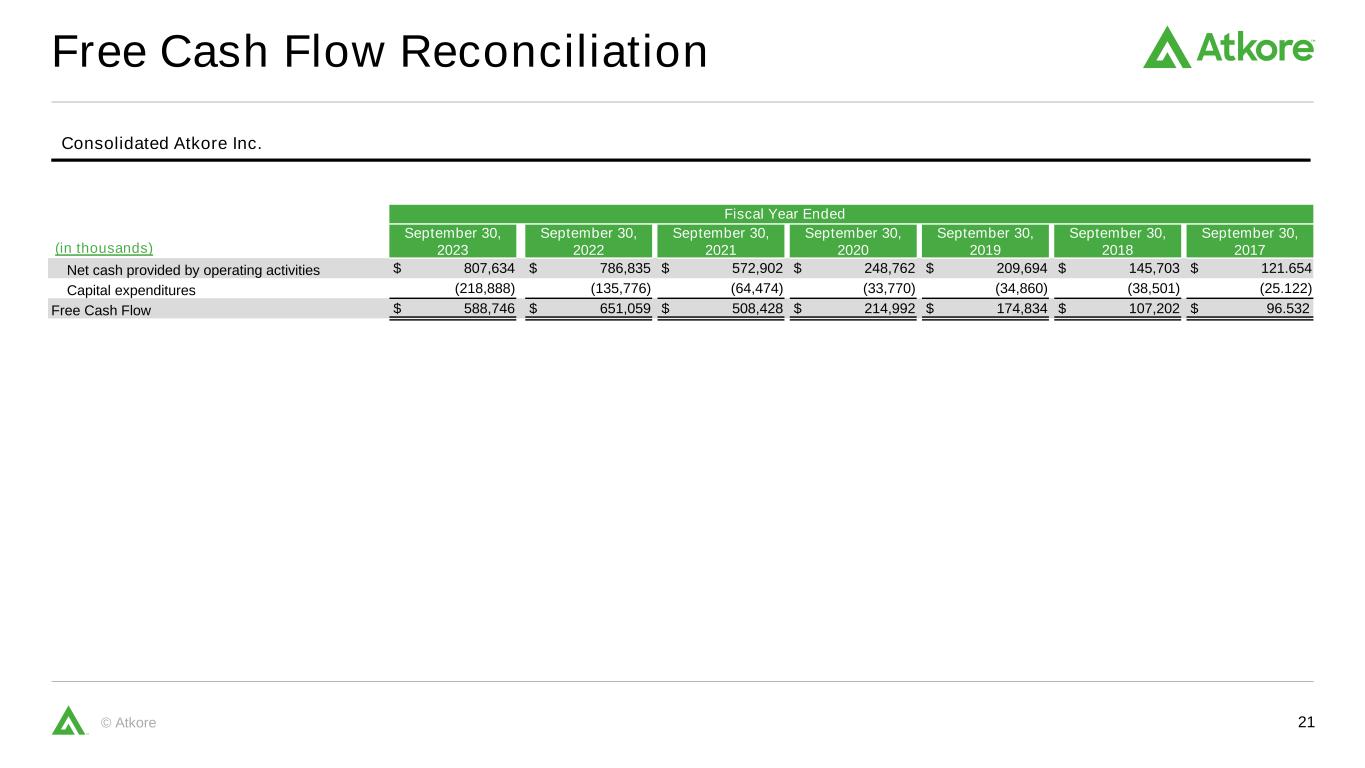Select the September 30, 2019 column header
Screen dimensions: 1365x768
coord(985,241)
